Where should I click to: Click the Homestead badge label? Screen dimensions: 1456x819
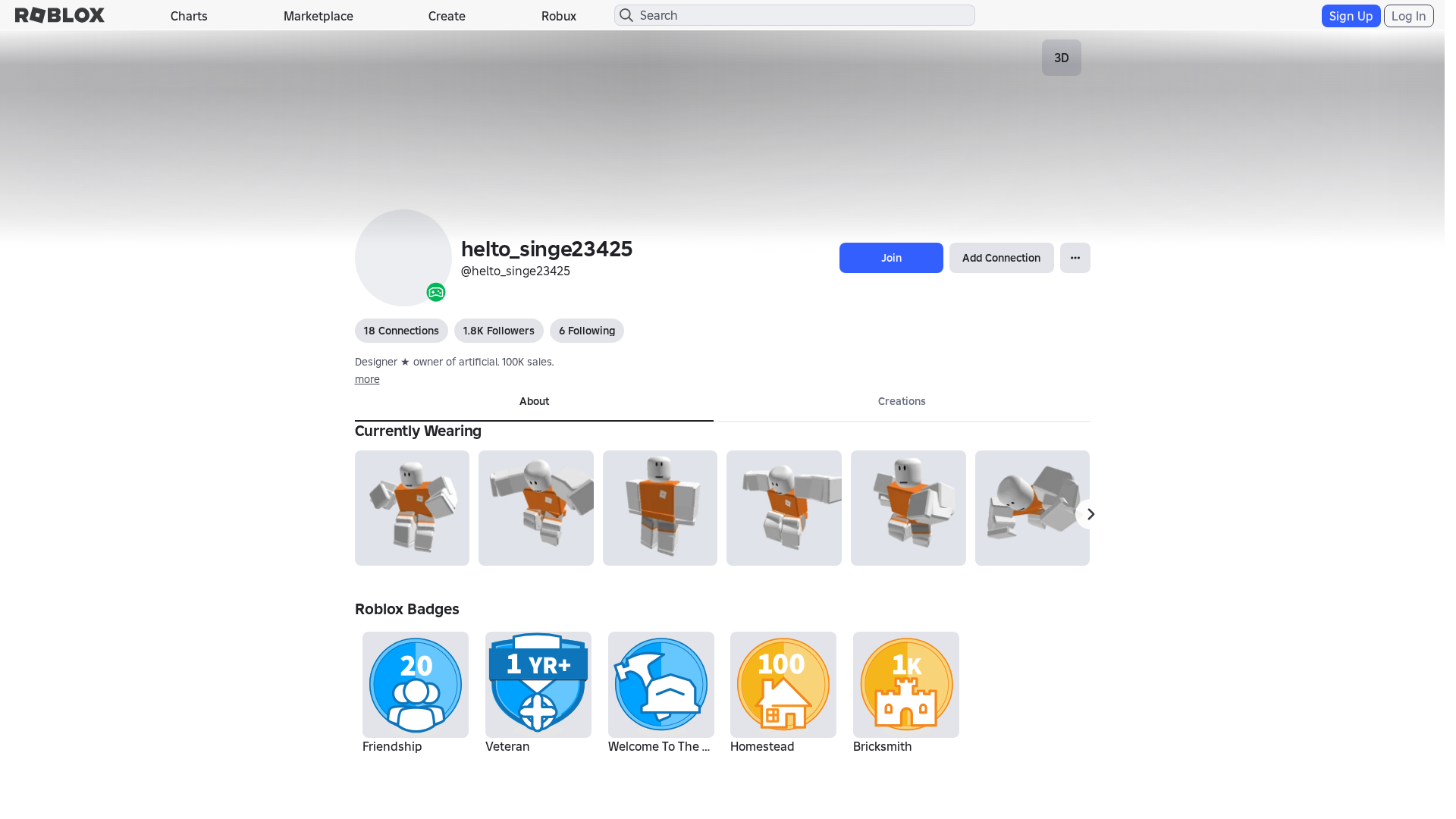coord(762,746)
